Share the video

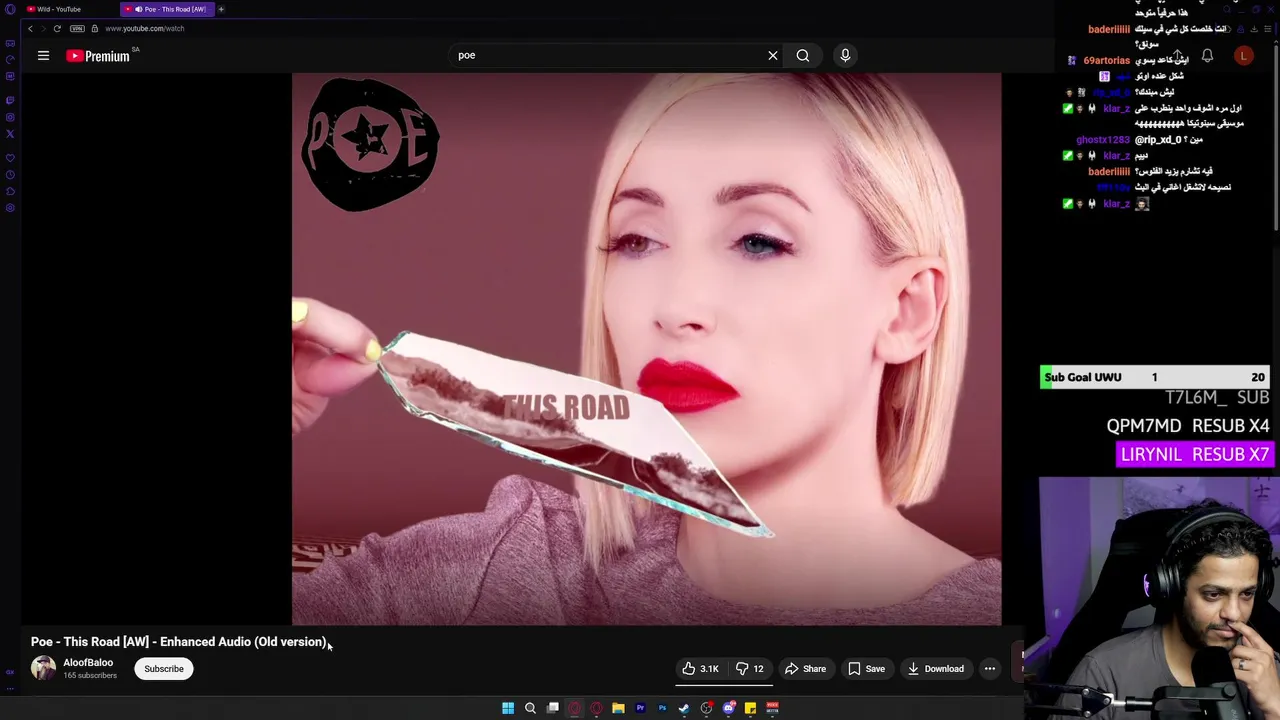point(805,669)
